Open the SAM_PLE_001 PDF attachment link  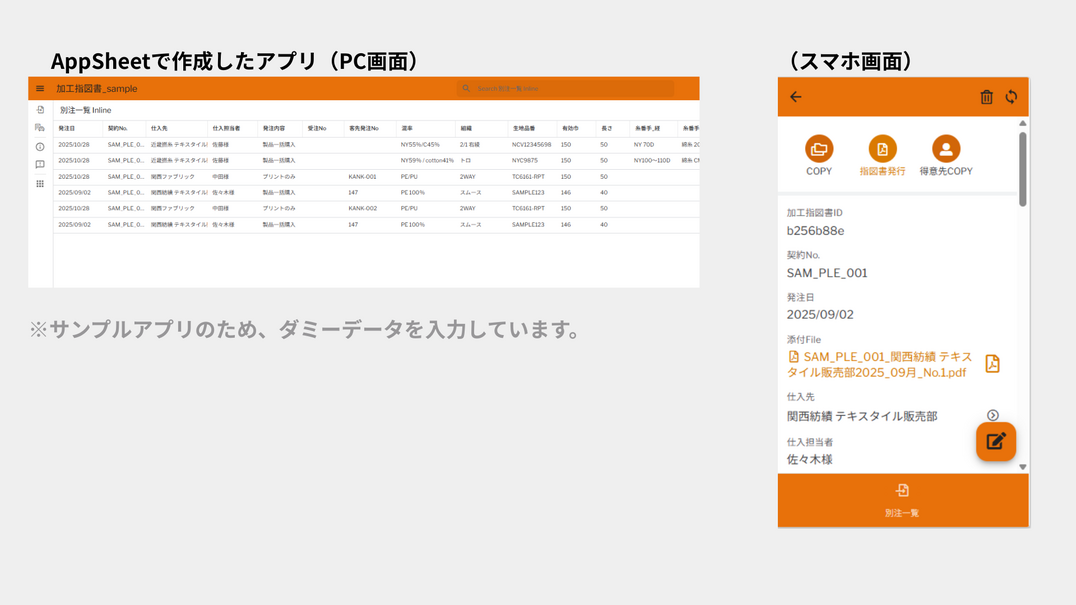pos(878,364)
